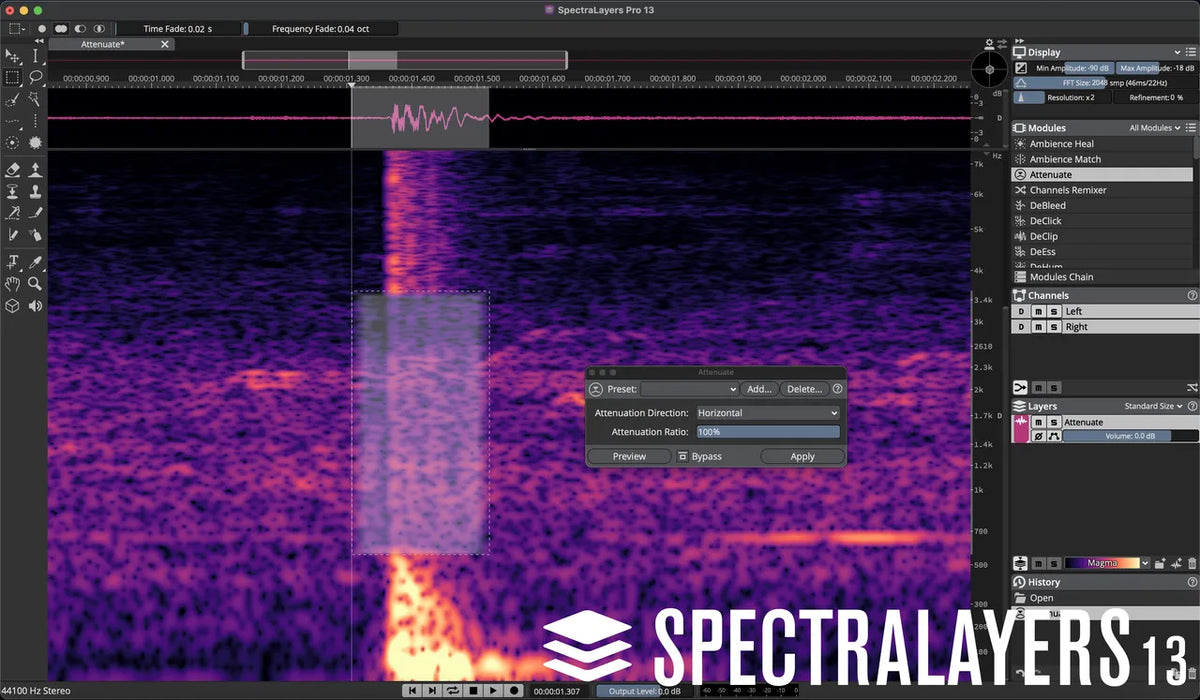This screenshot has width=1200, height=700.
Task: Click the trash icon to delete layer
Action: coord(1192,564)
